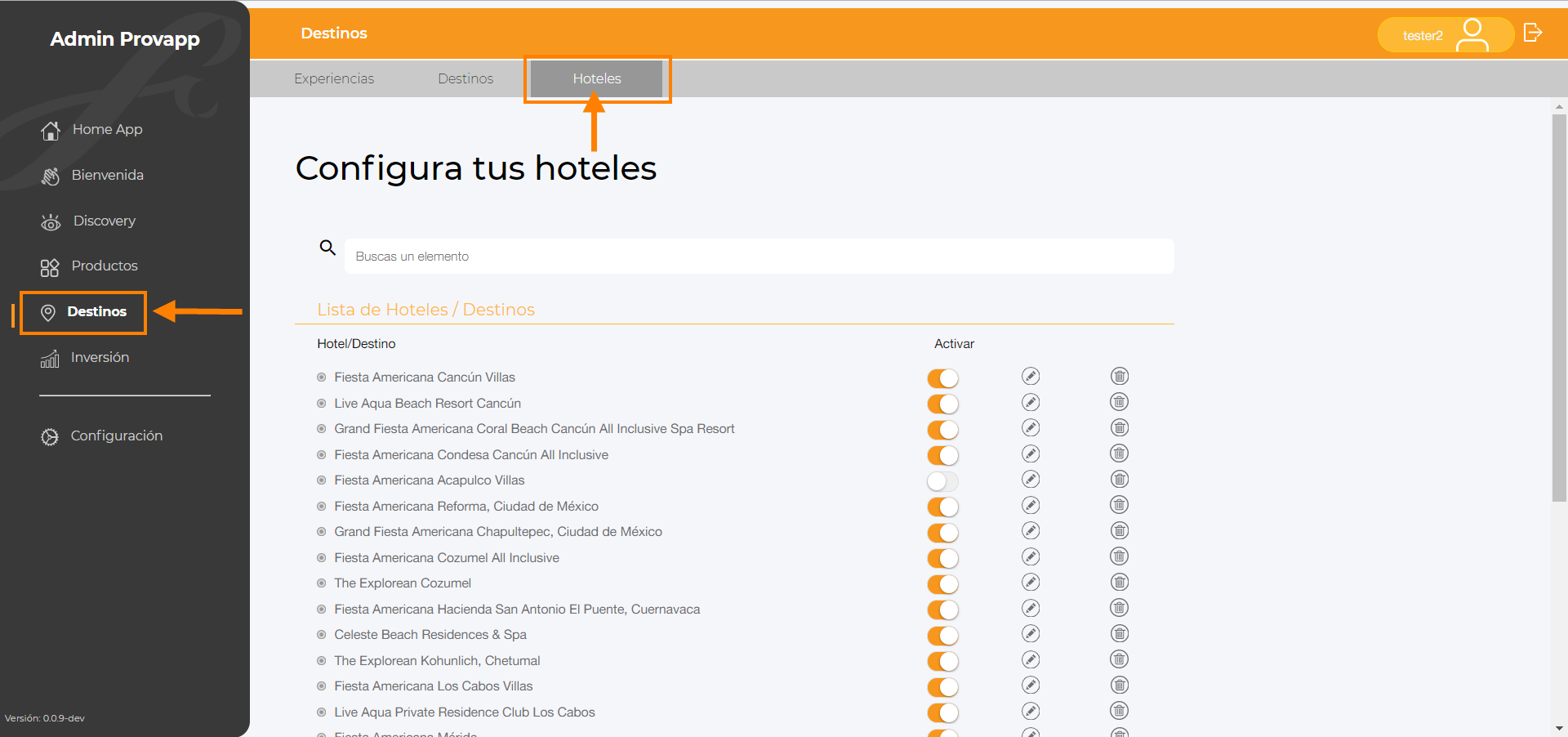Delete Fiesta Americana Cozumel All Inclusive
The height and width of the screenshot is (737, 1568).
pyautogui.click(x=1120, y=556)
